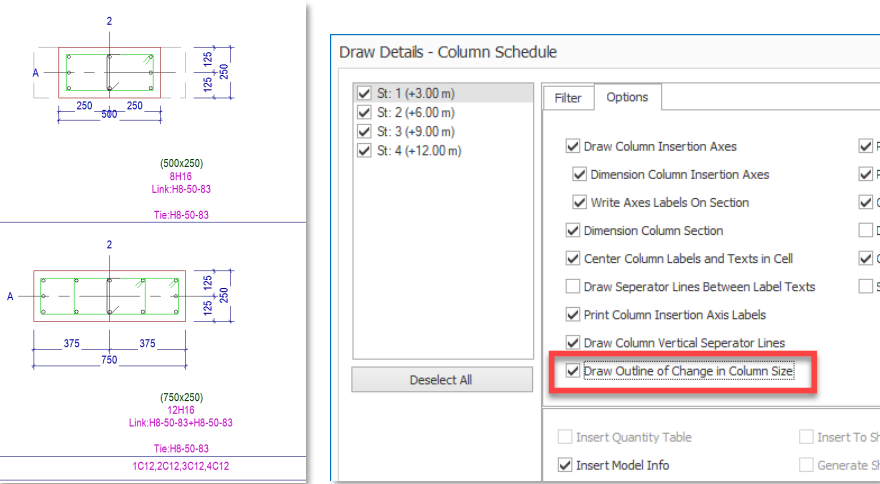Disable the Insert Model Info checkbox

(566, 465)
